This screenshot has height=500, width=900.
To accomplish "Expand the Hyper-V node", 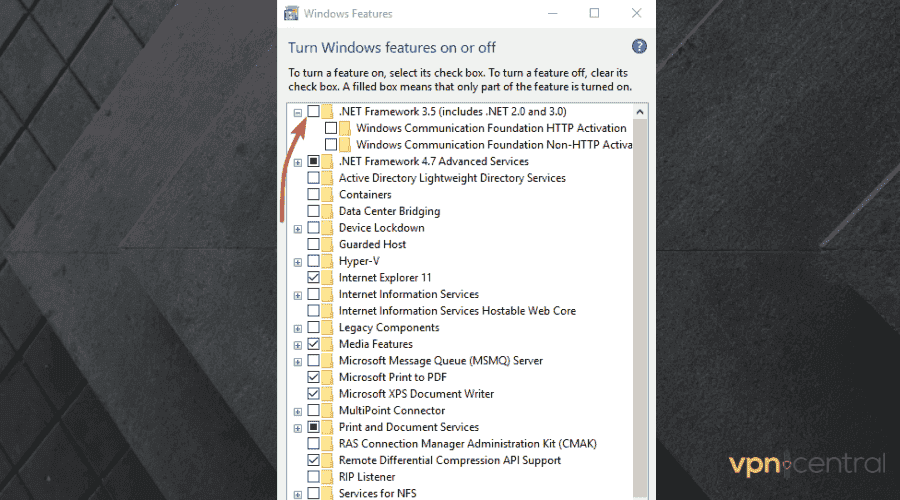I will (297, 263).
